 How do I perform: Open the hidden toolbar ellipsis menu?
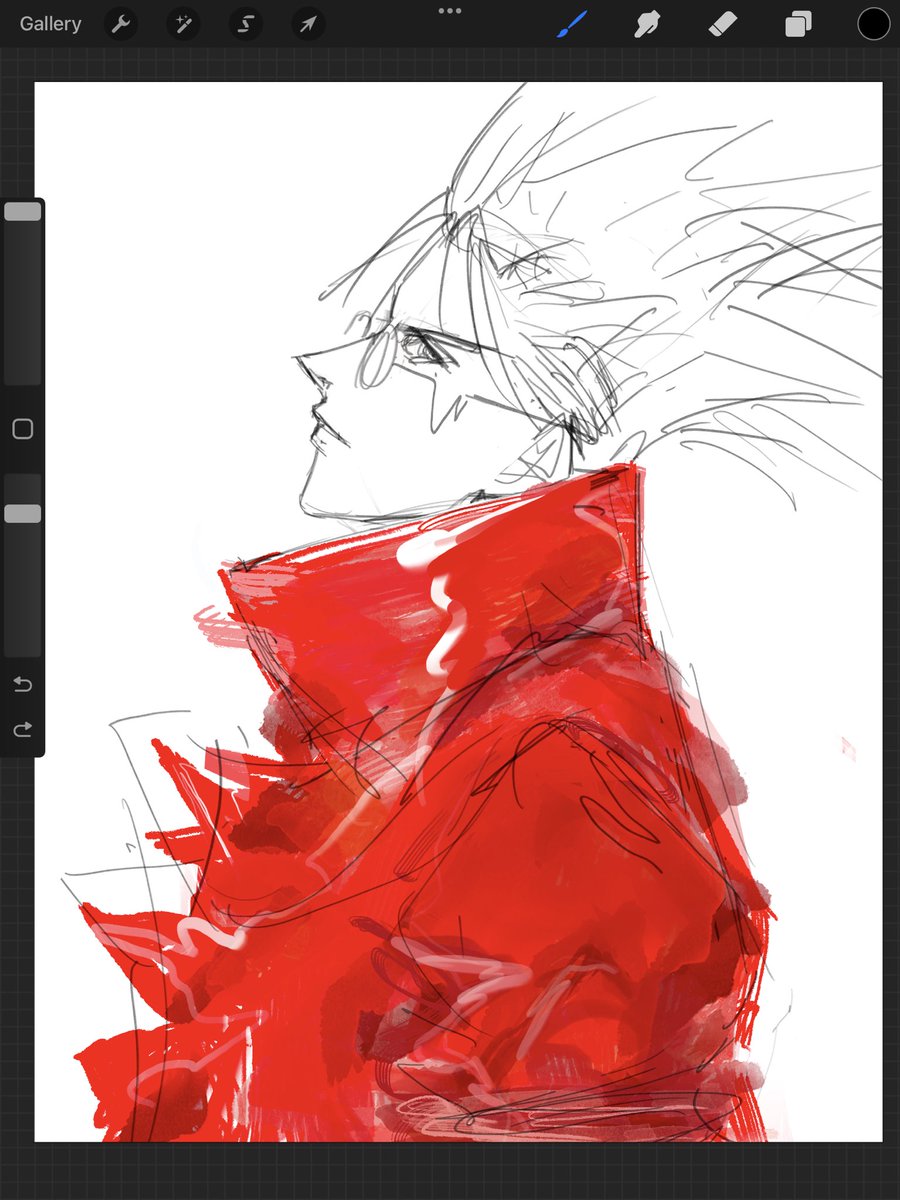coord(449,11)
